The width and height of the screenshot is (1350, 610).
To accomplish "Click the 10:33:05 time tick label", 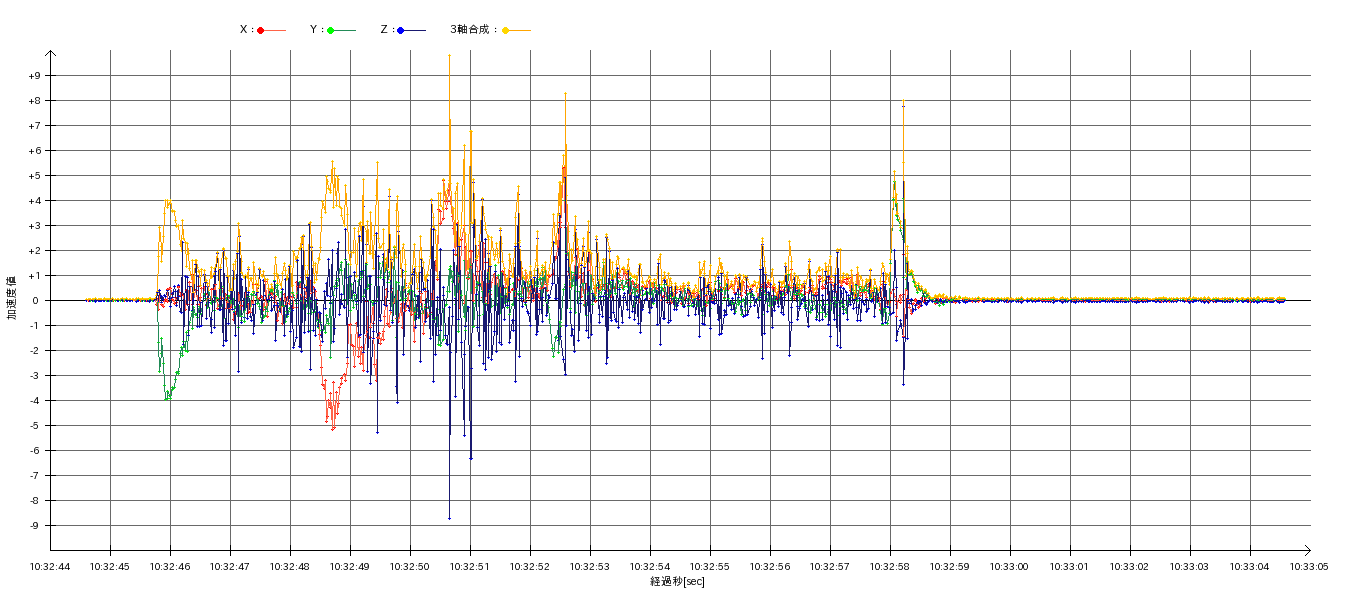I will [x=1309, y=566].
